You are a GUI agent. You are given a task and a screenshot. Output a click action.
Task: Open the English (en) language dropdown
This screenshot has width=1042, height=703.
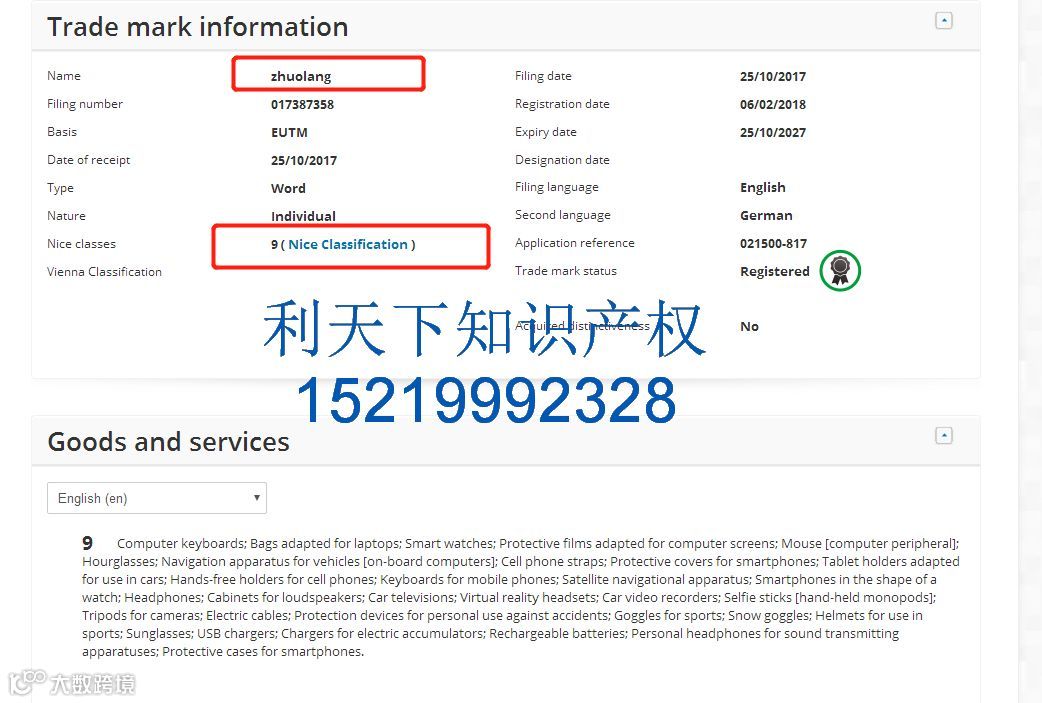tap(157, 498)
